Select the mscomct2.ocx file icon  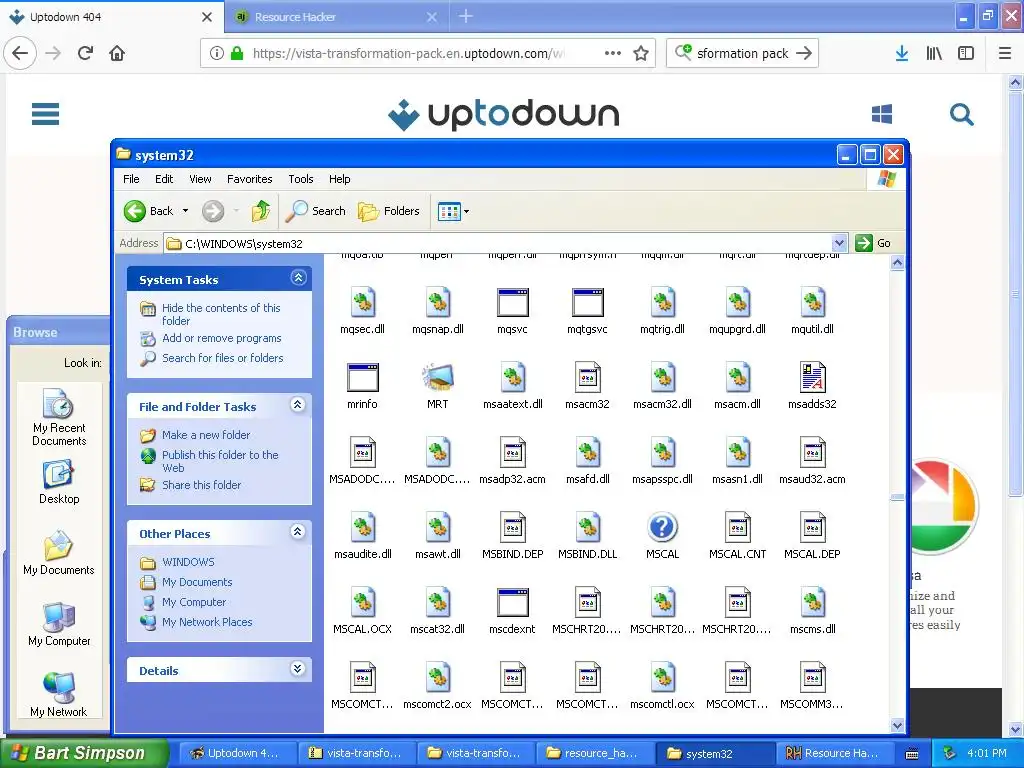[438, 678]
